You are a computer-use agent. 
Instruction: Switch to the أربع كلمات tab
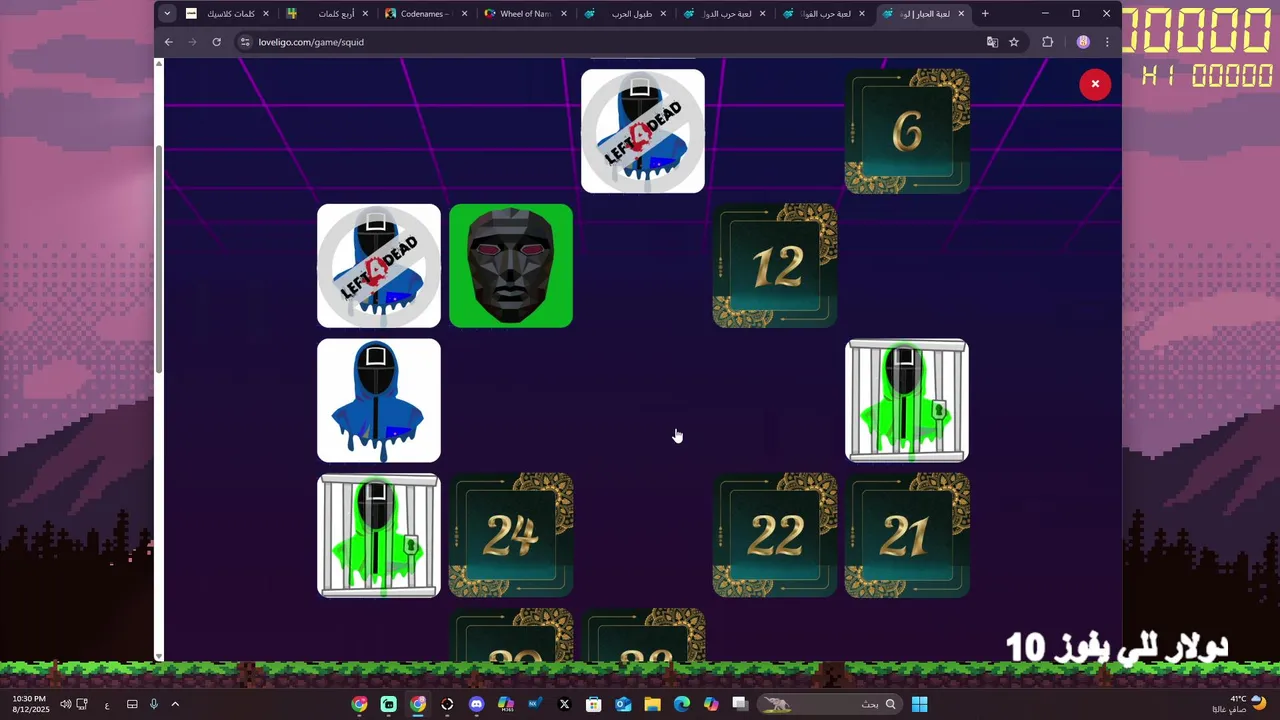pyautogui.click(x=328, y=14)
